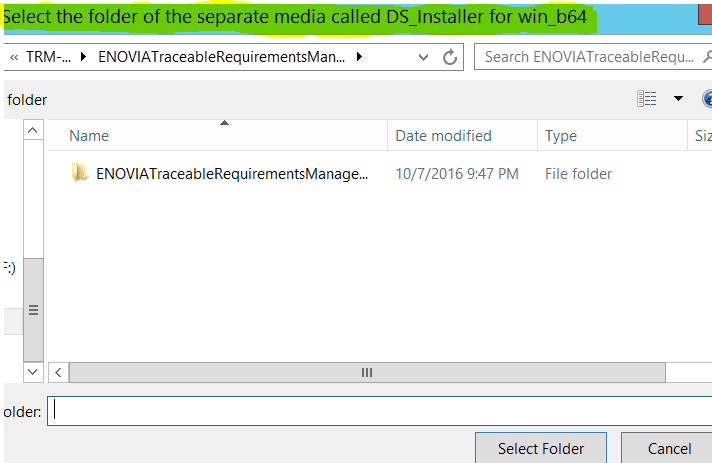The height and width of the screenshot is (463, 712).
Task: Sort by the Type column header
Action: click(x=613, y=136)
